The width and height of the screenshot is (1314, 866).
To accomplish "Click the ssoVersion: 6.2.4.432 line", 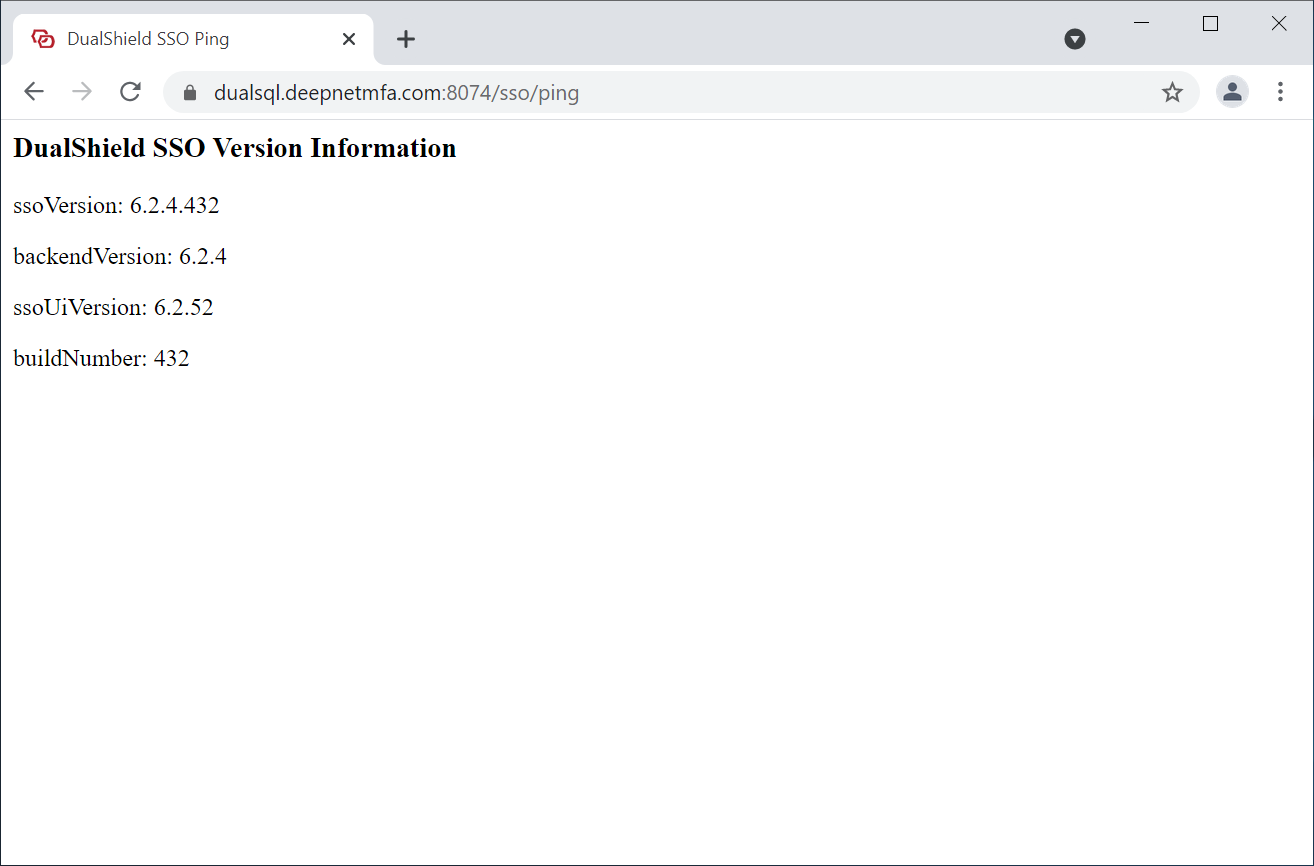I will 116,206.
